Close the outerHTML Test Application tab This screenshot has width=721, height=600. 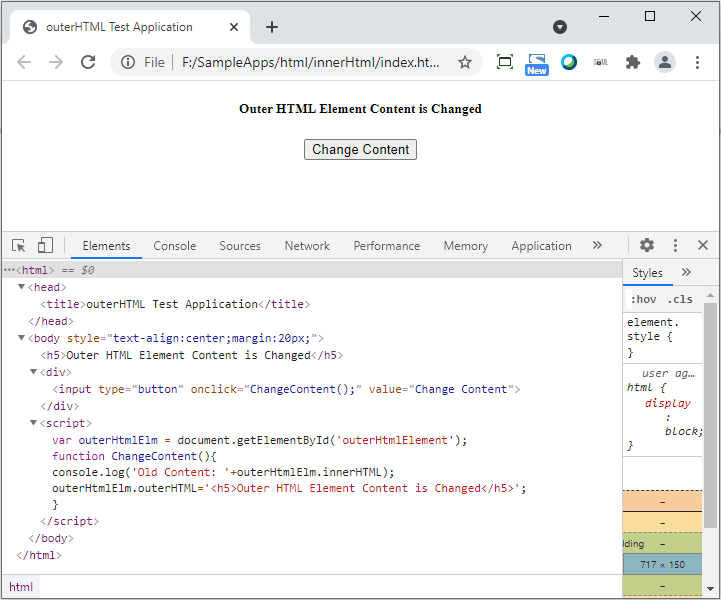[x=234, y=27]
